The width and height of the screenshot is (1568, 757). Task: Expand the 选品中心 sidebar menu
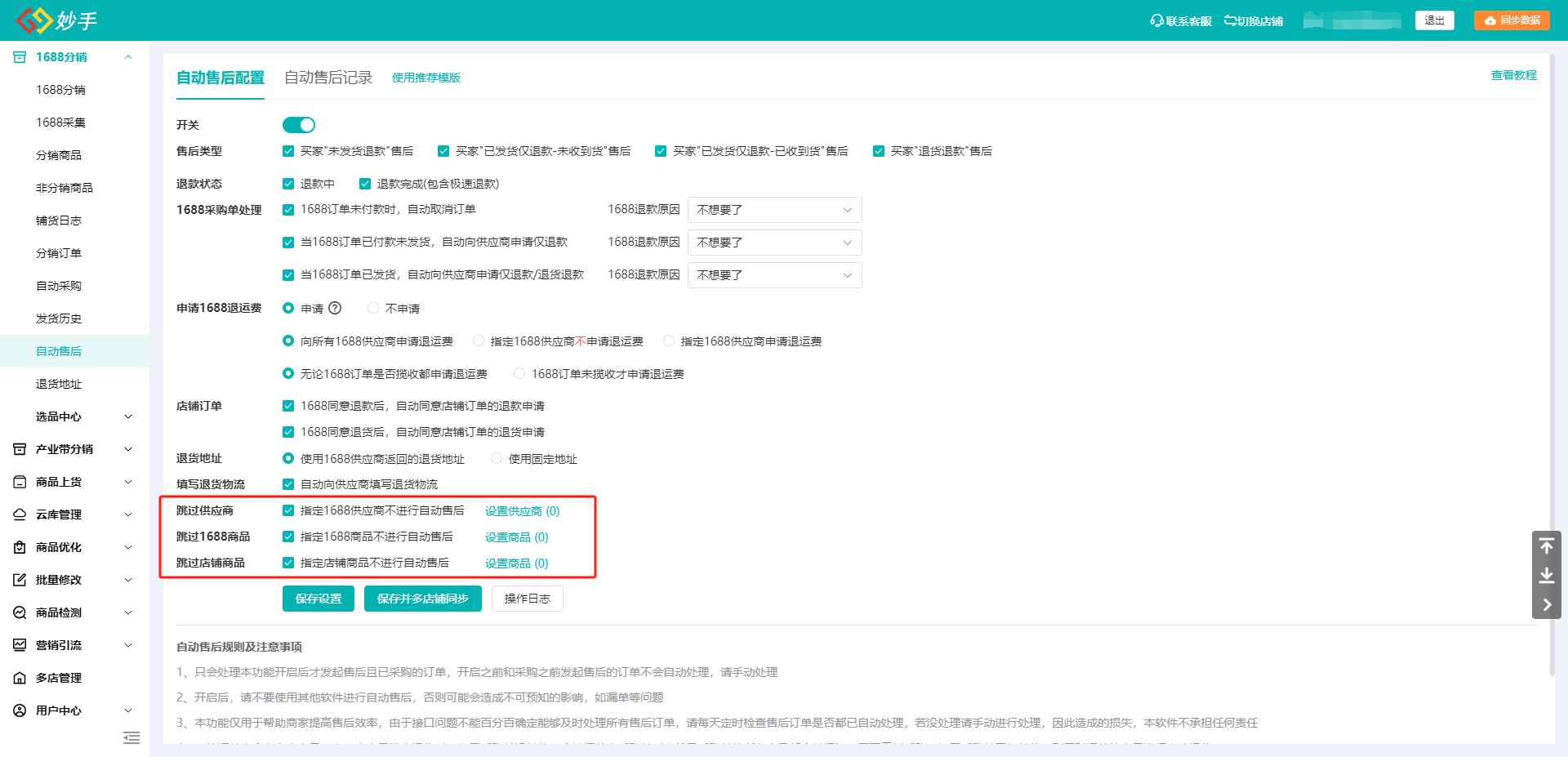(128, 416)
